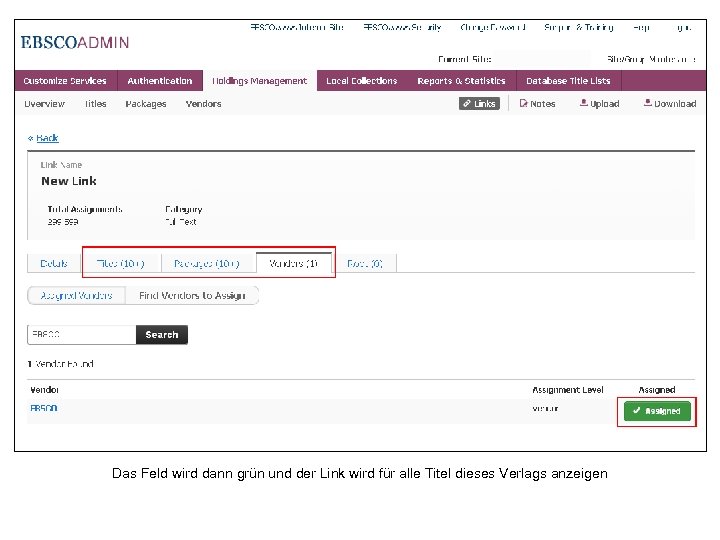Open the Customize Services tab
The width and height of the screenshot is (720, 540).
[x=65, y=81]
